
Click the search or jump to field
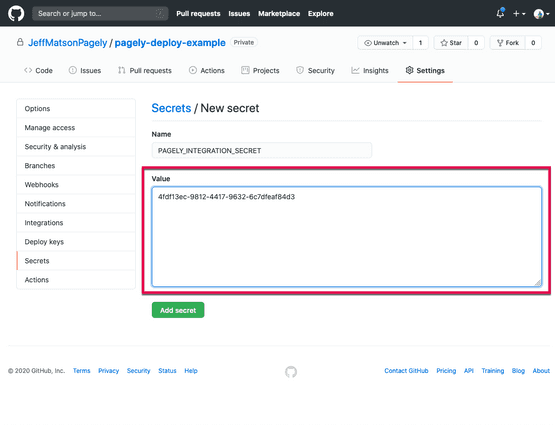point(100,13)
